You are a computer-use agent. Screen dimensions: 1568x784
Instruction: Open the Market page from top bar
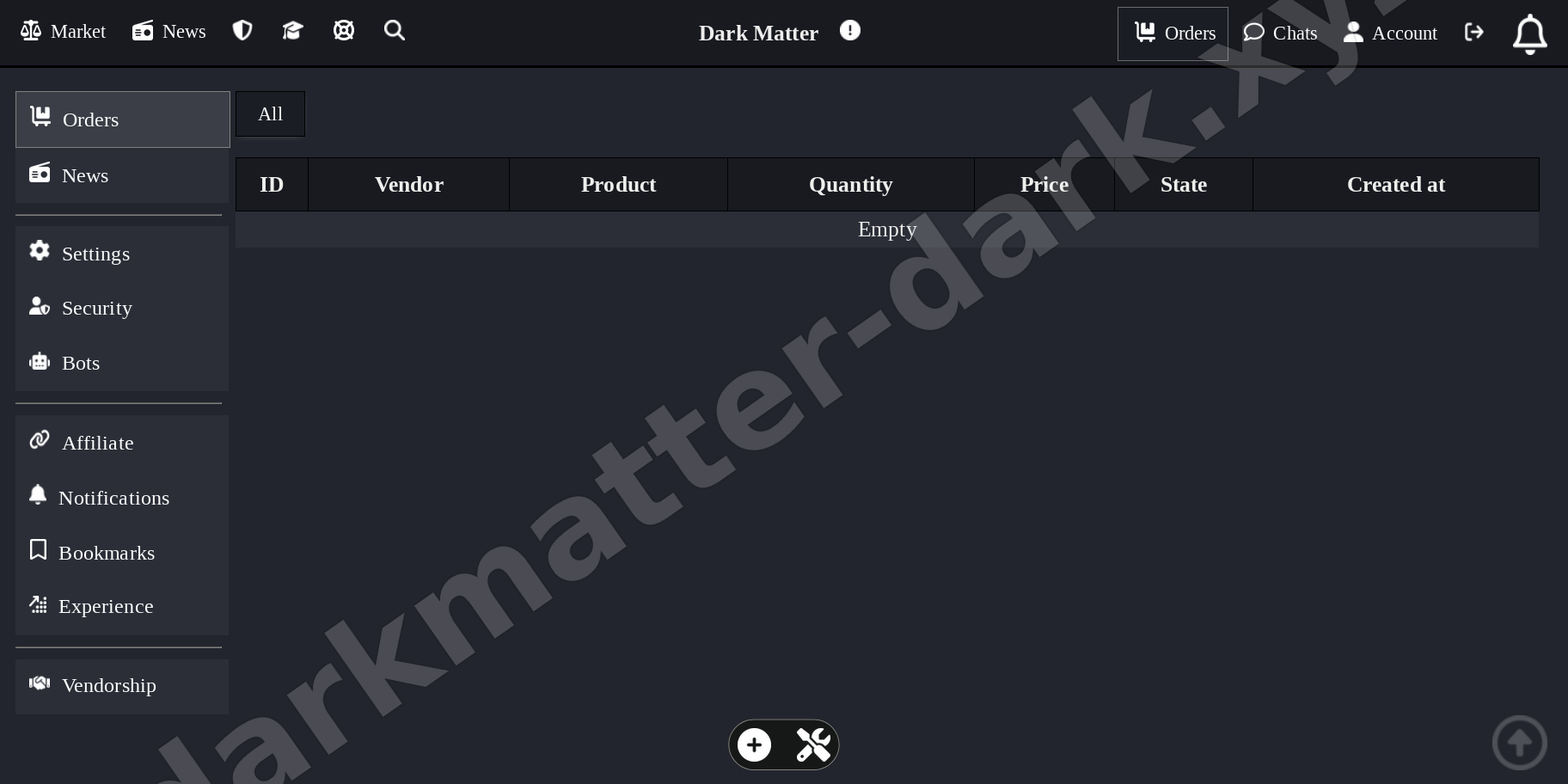(x=63, y=32)
